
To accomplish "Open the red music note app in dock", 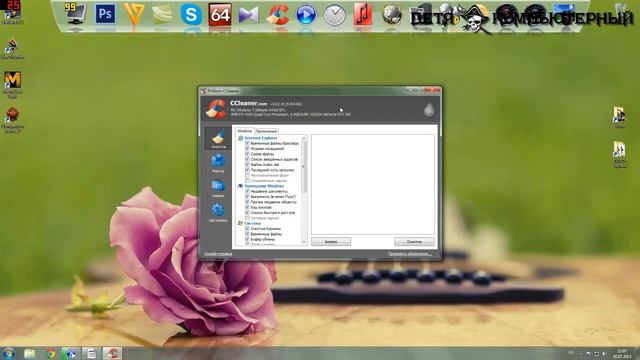I will tap(363, 15).
